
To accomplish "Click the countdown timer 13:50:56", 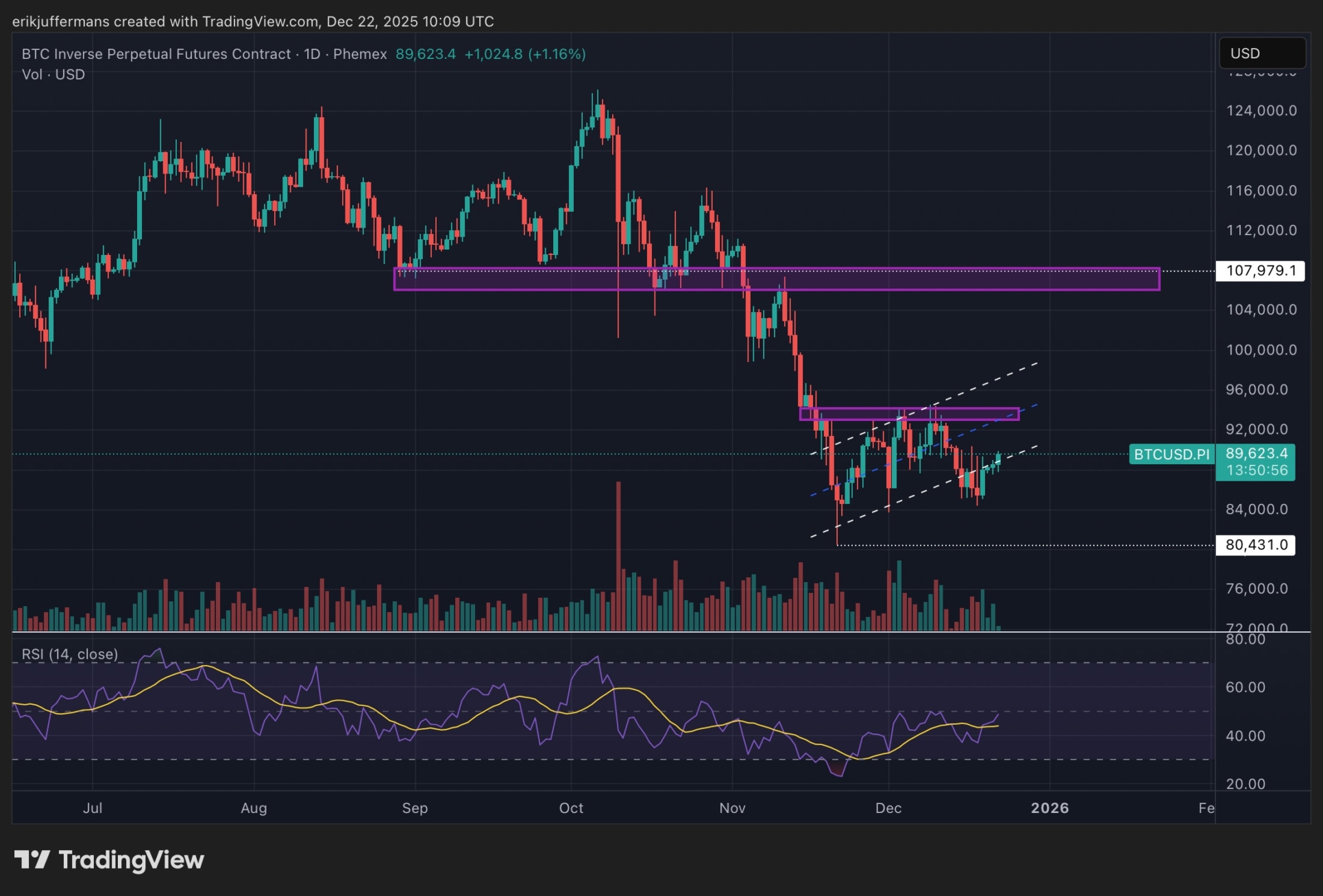I will click(1256, 470).
